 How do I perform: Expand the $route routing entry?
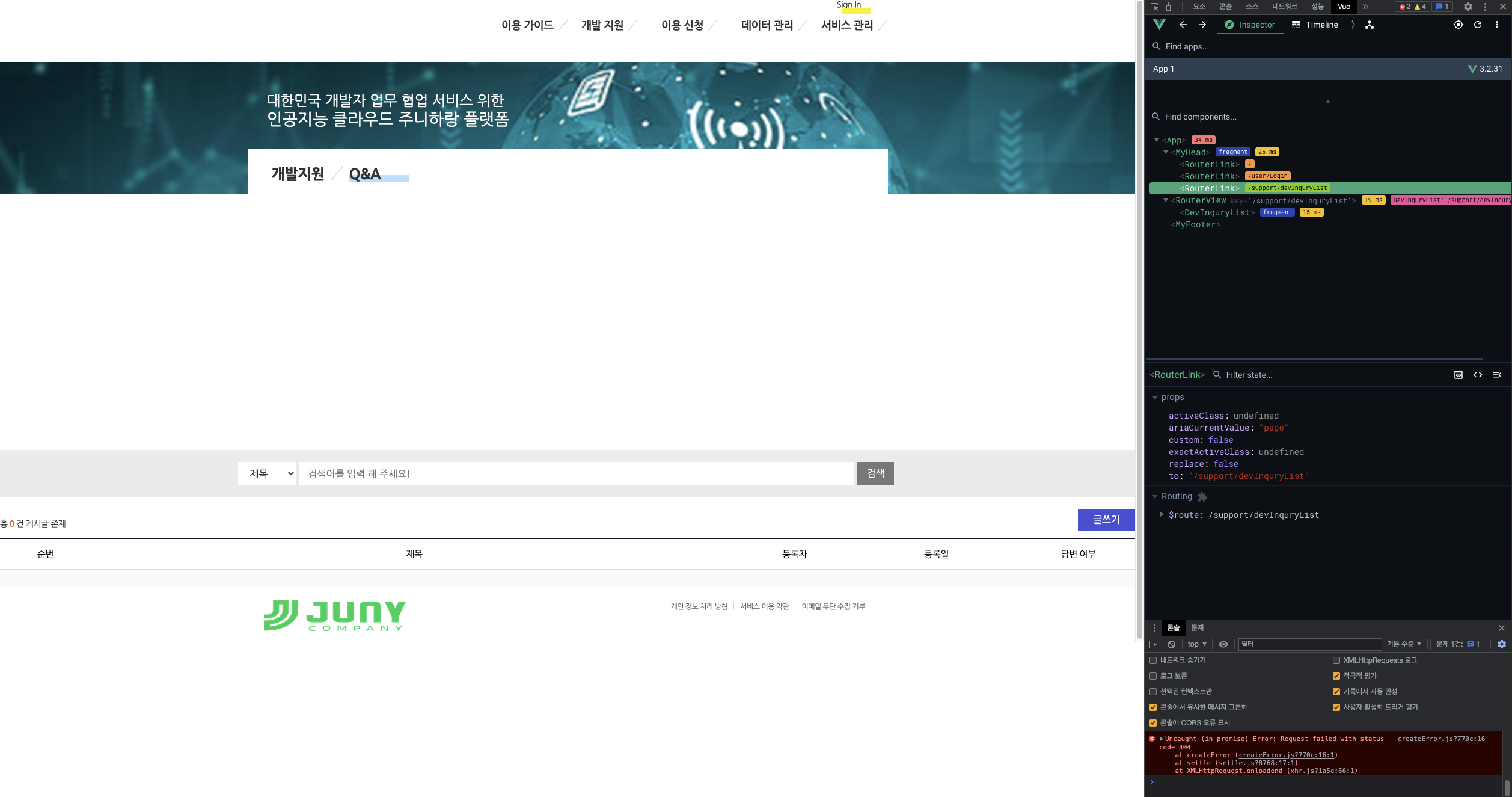(x=1162, y=515)
